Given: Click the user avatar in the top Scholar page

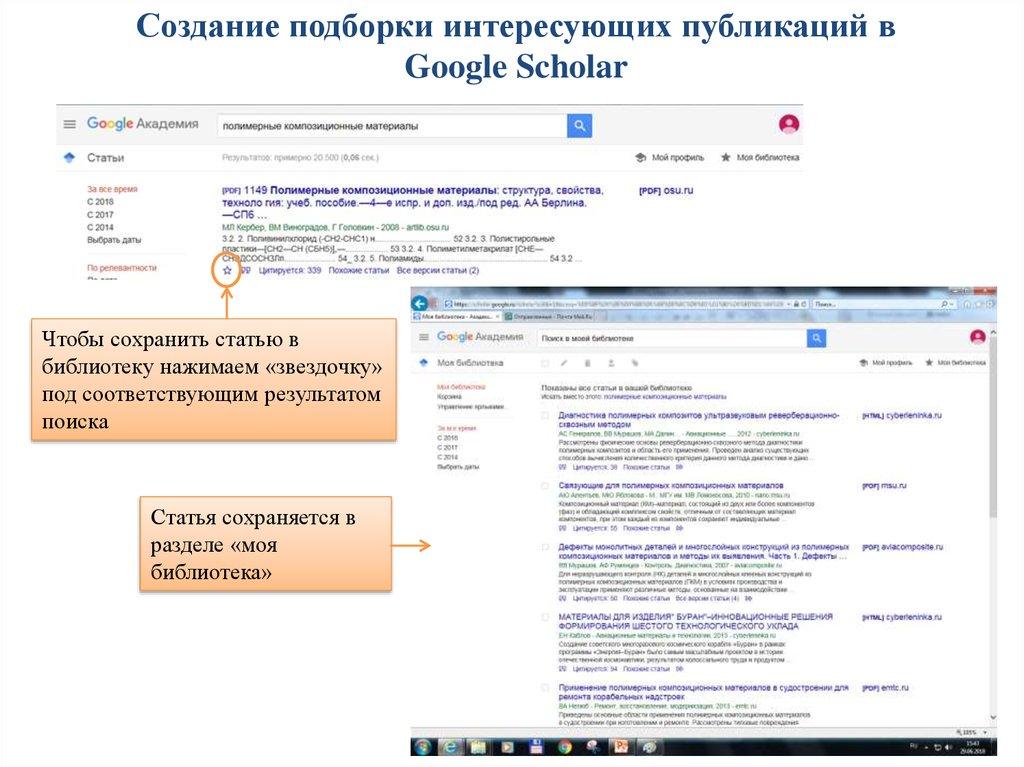Looking at the screenshot, I should [x=789, y=124].
